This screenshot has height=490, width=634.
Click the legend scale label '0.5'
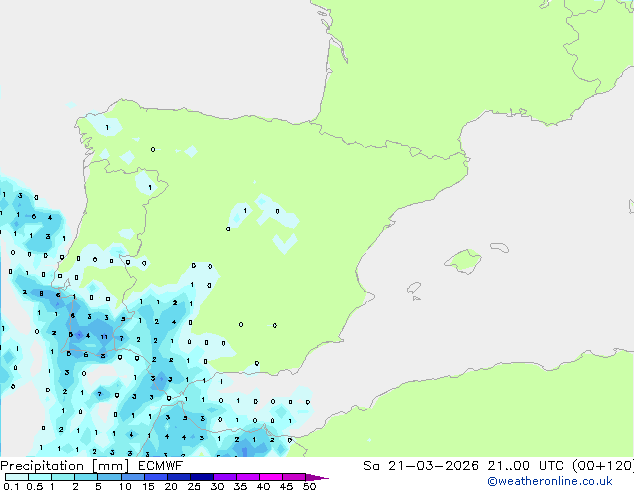pos(35,486)
